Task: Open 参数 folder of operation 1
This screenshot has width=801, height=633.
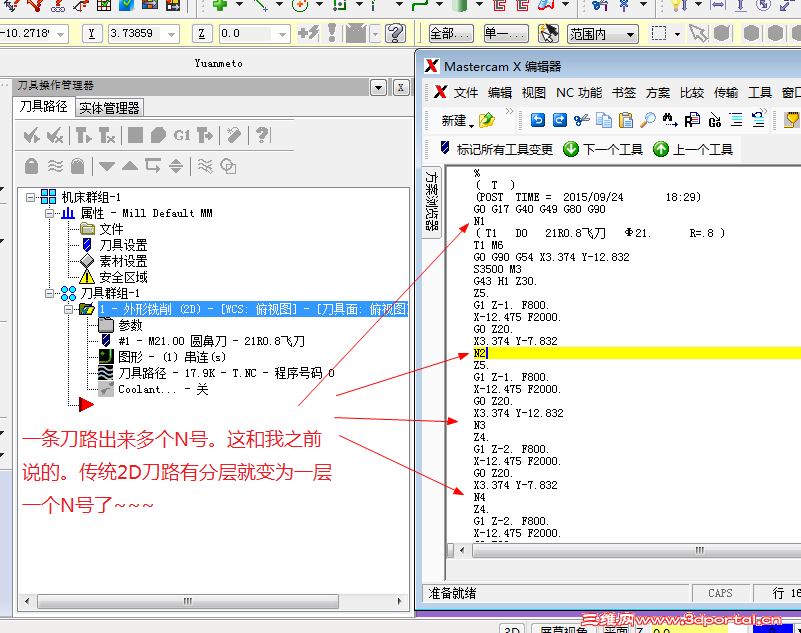Action: tap(130, 325)
